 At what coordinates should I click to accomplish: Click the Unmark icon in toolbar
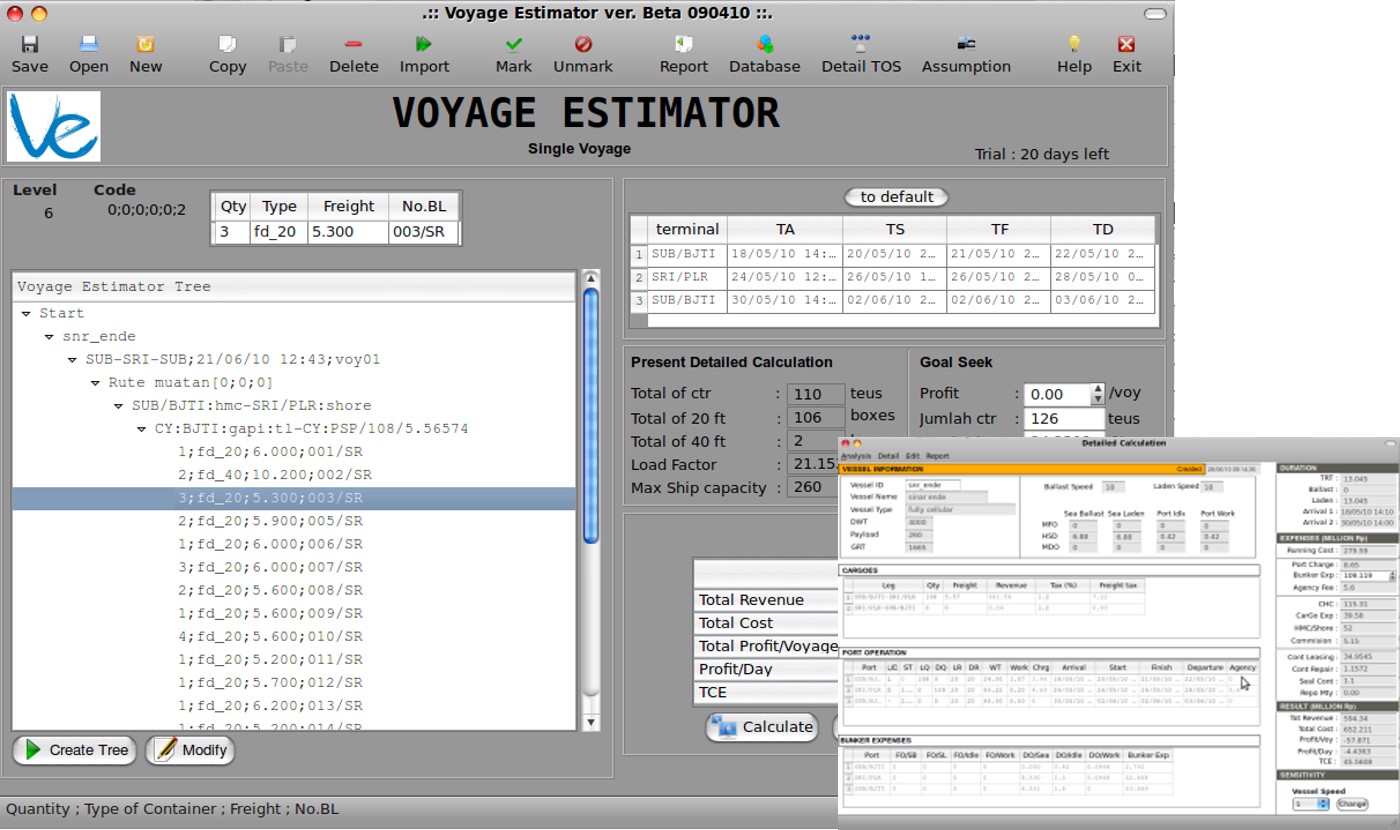[583, 45]
